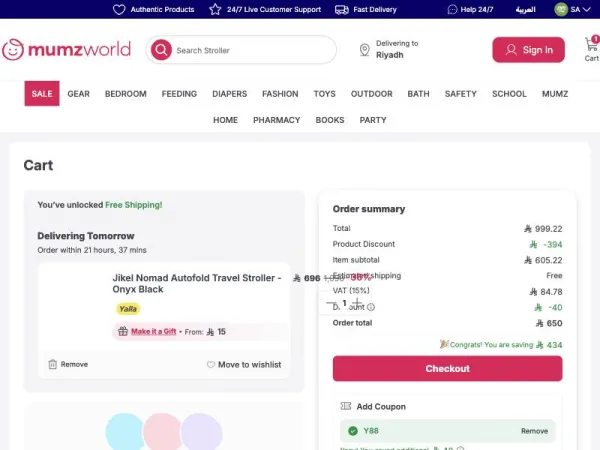Click the green checkmark beside Y88
600x450 pixels.
tap(353, 431)
